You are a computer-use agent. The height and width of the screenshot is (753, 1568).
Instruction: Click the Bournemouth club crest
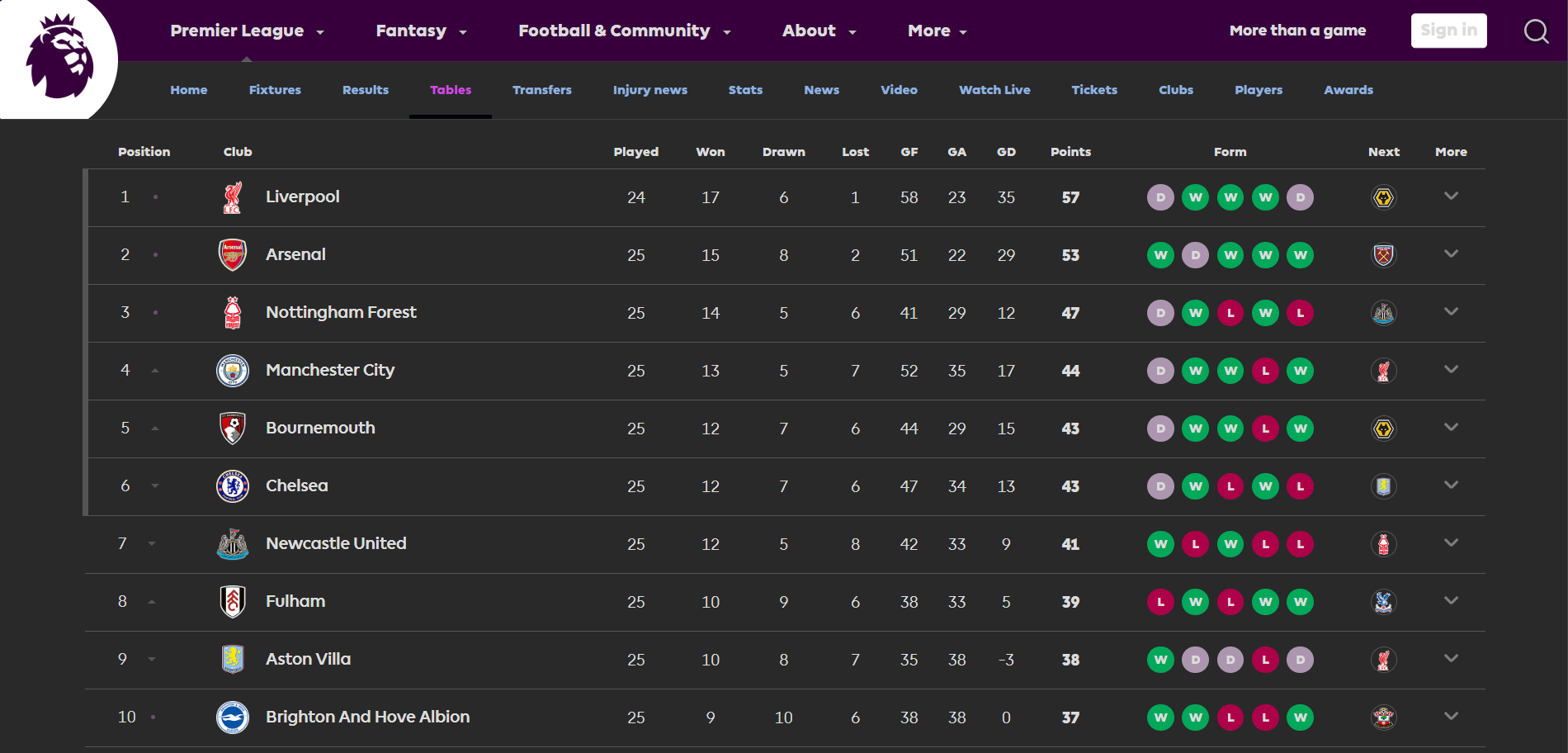234,429
